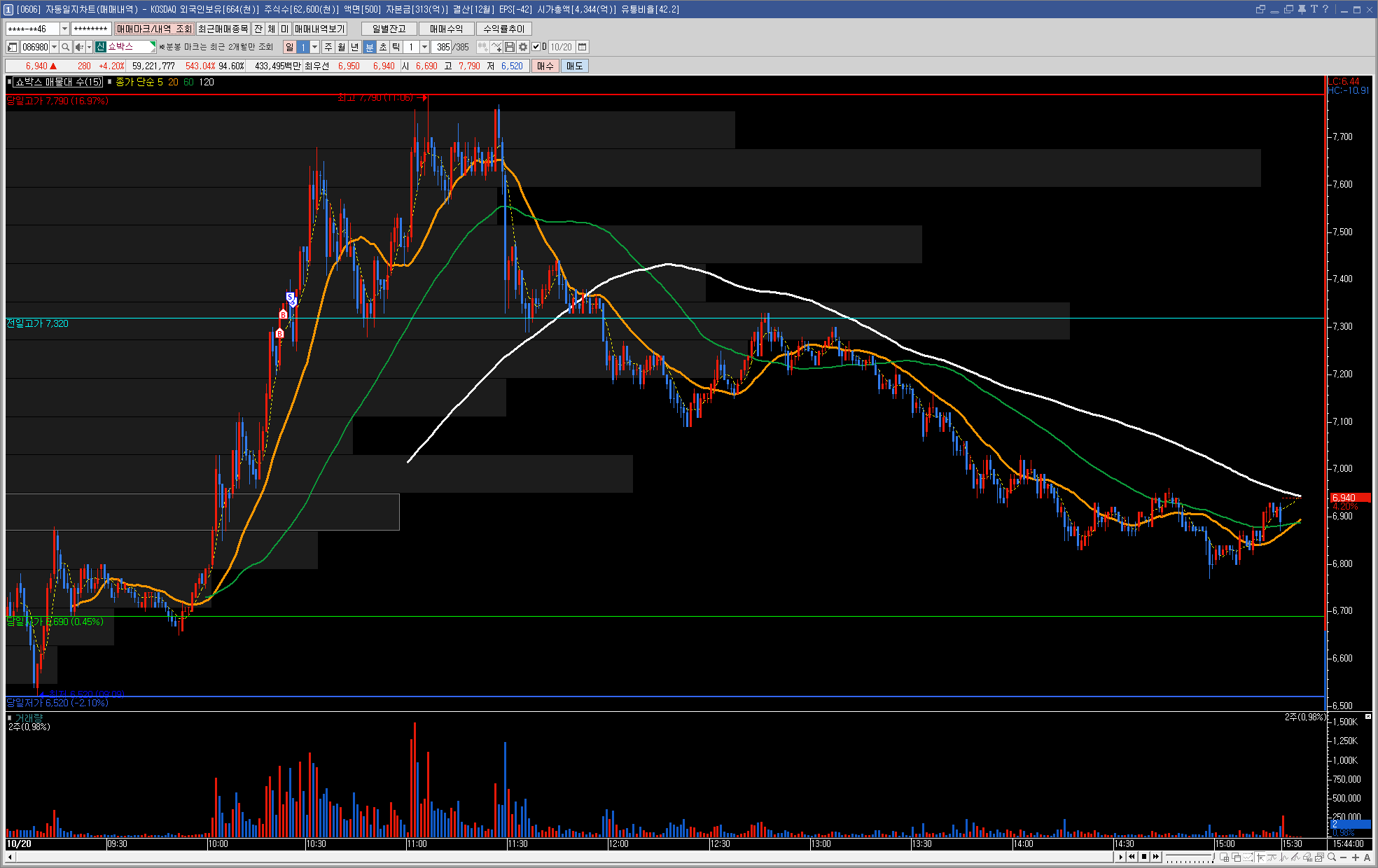Click the 매도 sell button
The image size is (1378, 868).
pos(574,66)
